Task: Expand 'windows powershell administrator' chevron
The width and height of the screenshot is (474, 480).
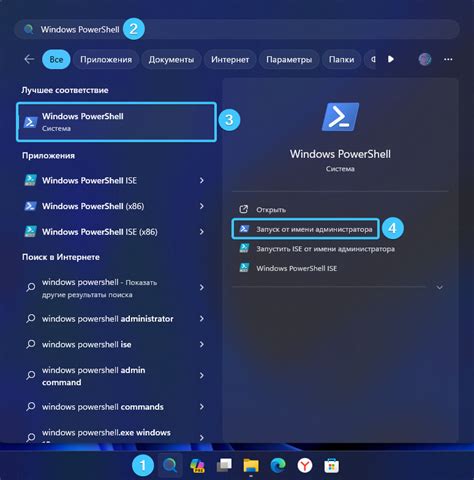Action: pyautogui.click(x=202, y=319)
